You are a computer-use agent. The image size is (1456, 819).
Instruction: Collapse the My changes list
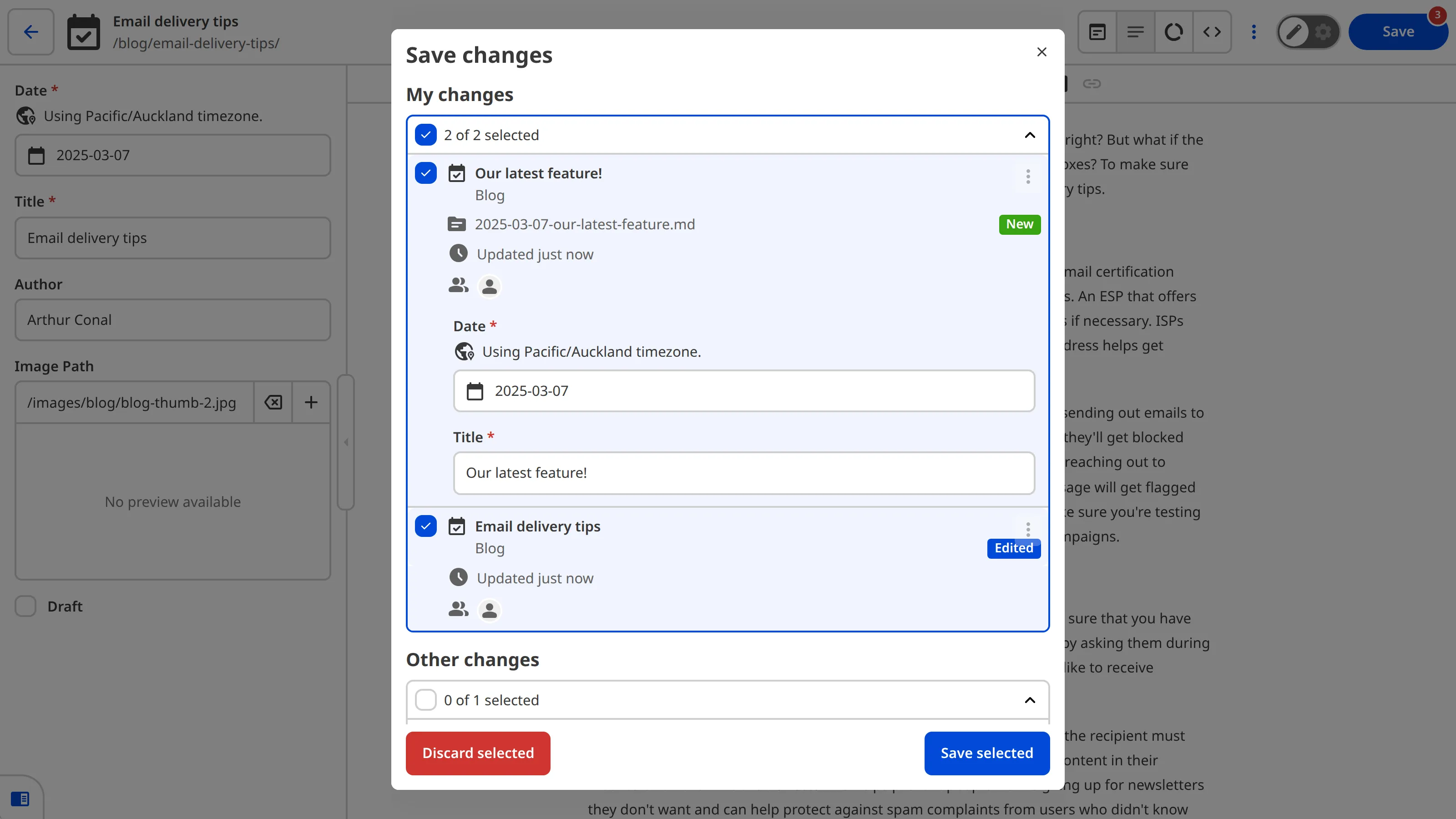[1030, 135]
